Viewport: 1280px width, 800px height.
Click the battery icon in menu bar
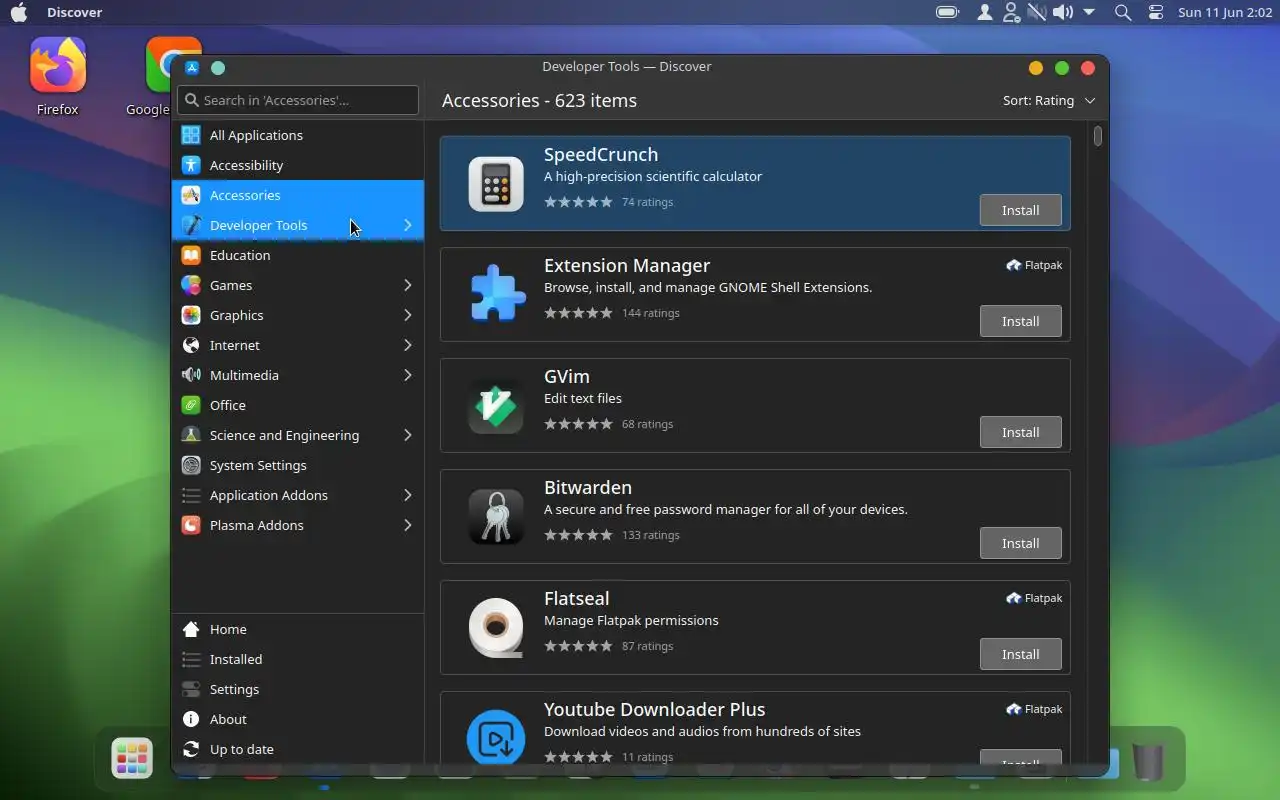point(947,12)
